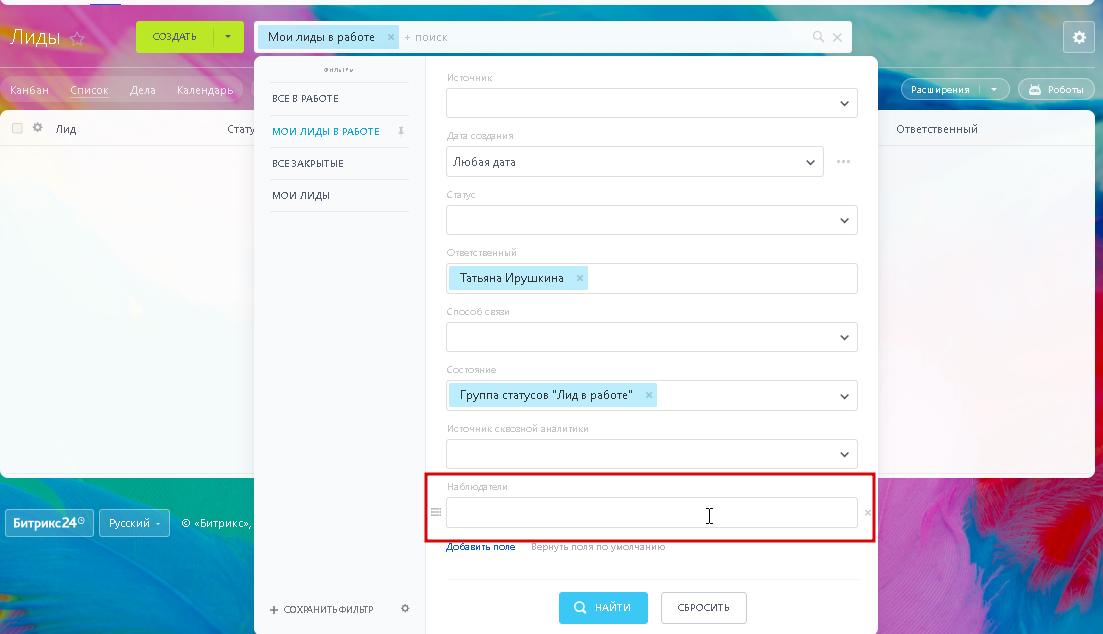The height and width of the screenshot is (634, 1103).
Task: Click the magnifier icon in the search bar
Action: tap(818, 37)
